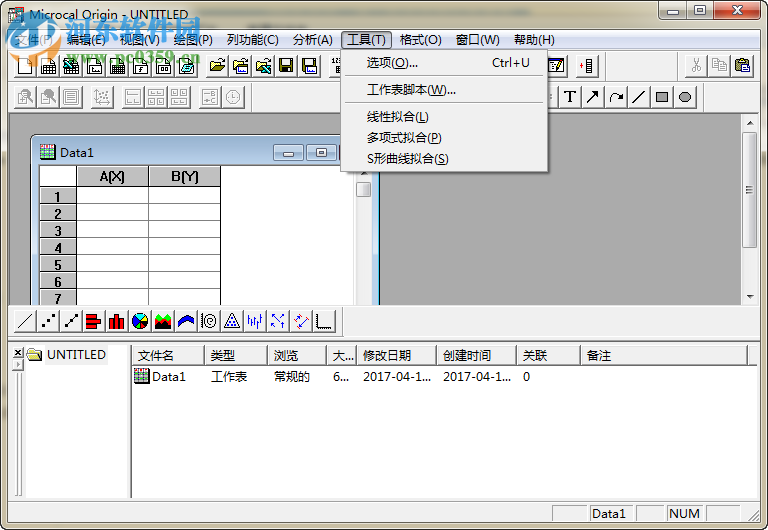Select the Text tool 'T' icon
This screenshot has width=768, height=530.
pos(570,97)
